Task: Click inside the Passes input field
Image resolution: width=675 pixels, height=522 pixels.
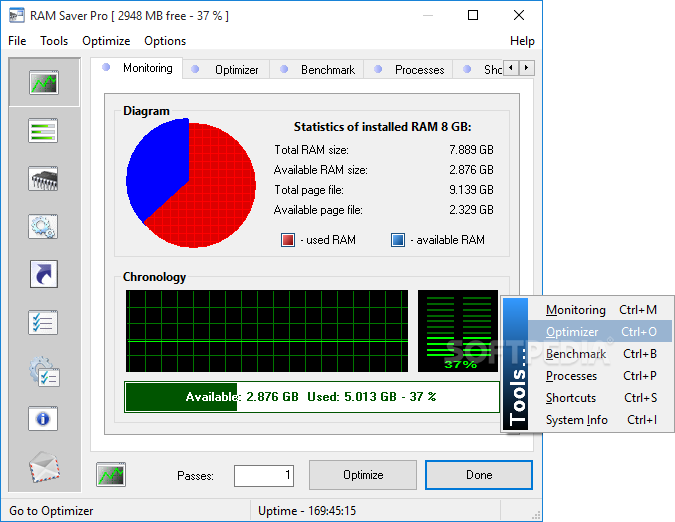Action: pos(264,476)
